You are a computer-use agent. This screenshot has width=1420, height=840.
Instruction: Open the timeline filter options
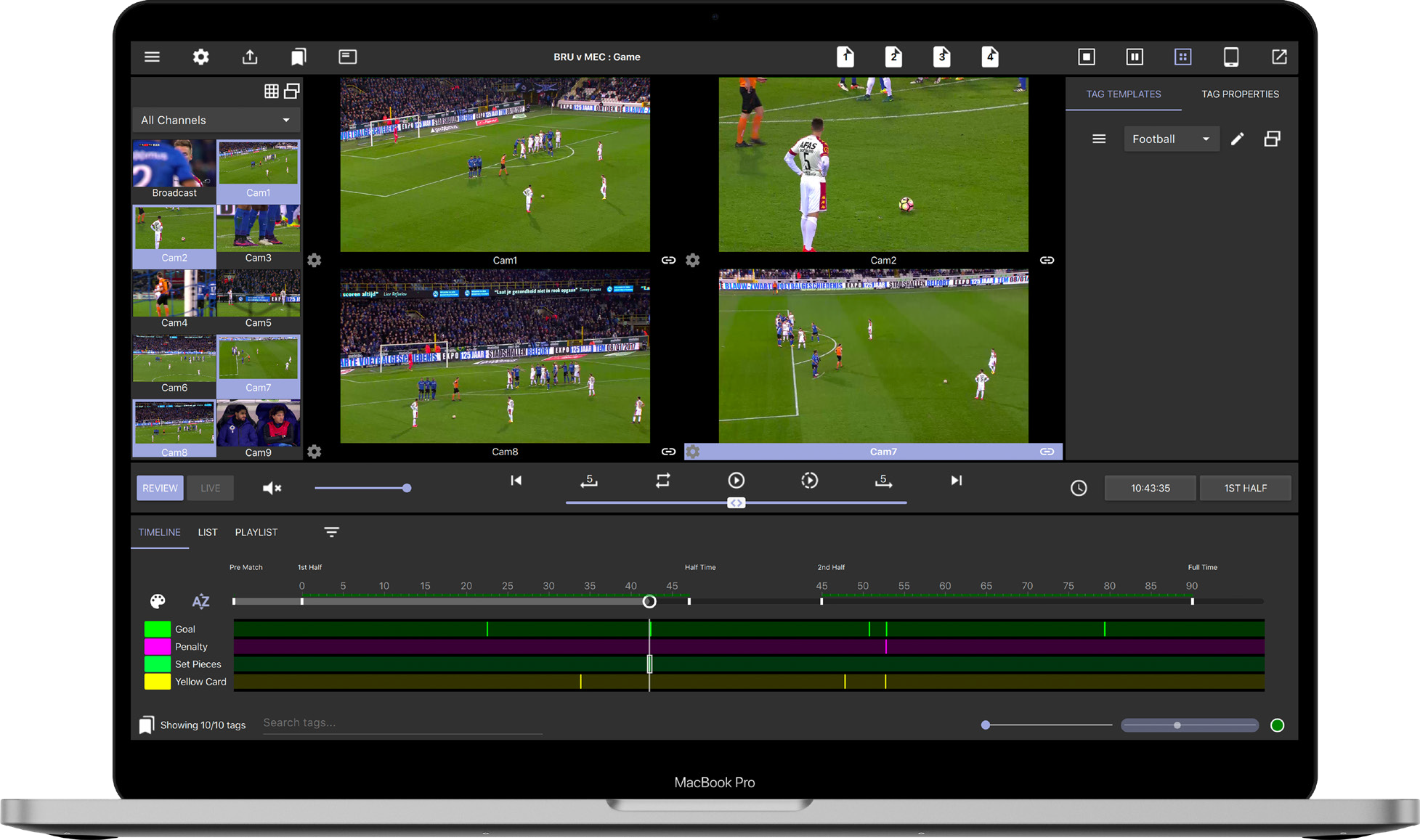tap(331, 532)
